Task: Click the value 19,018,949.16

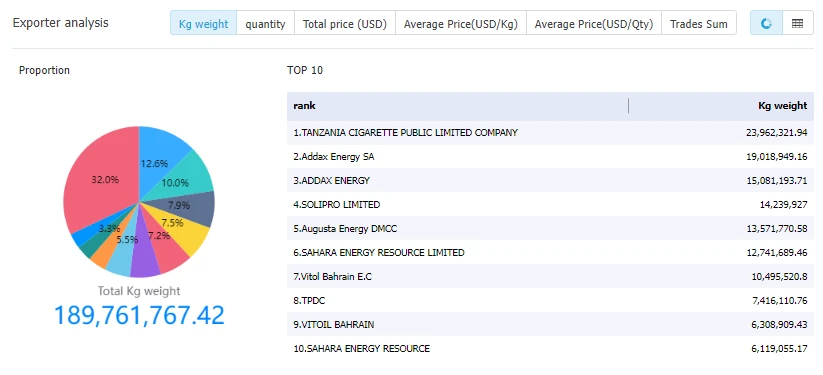Action: click(776, 157)
